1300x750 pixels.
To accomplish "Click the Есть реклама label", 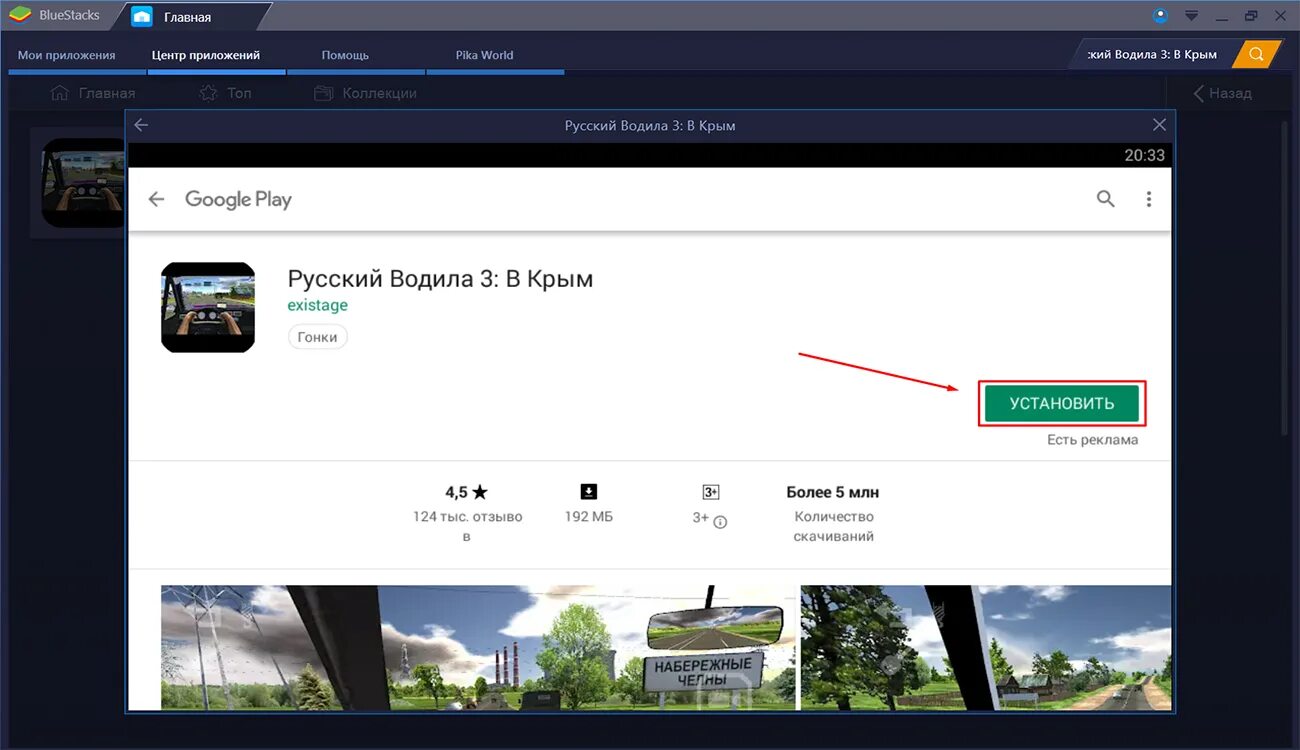I will point(1092,440).
